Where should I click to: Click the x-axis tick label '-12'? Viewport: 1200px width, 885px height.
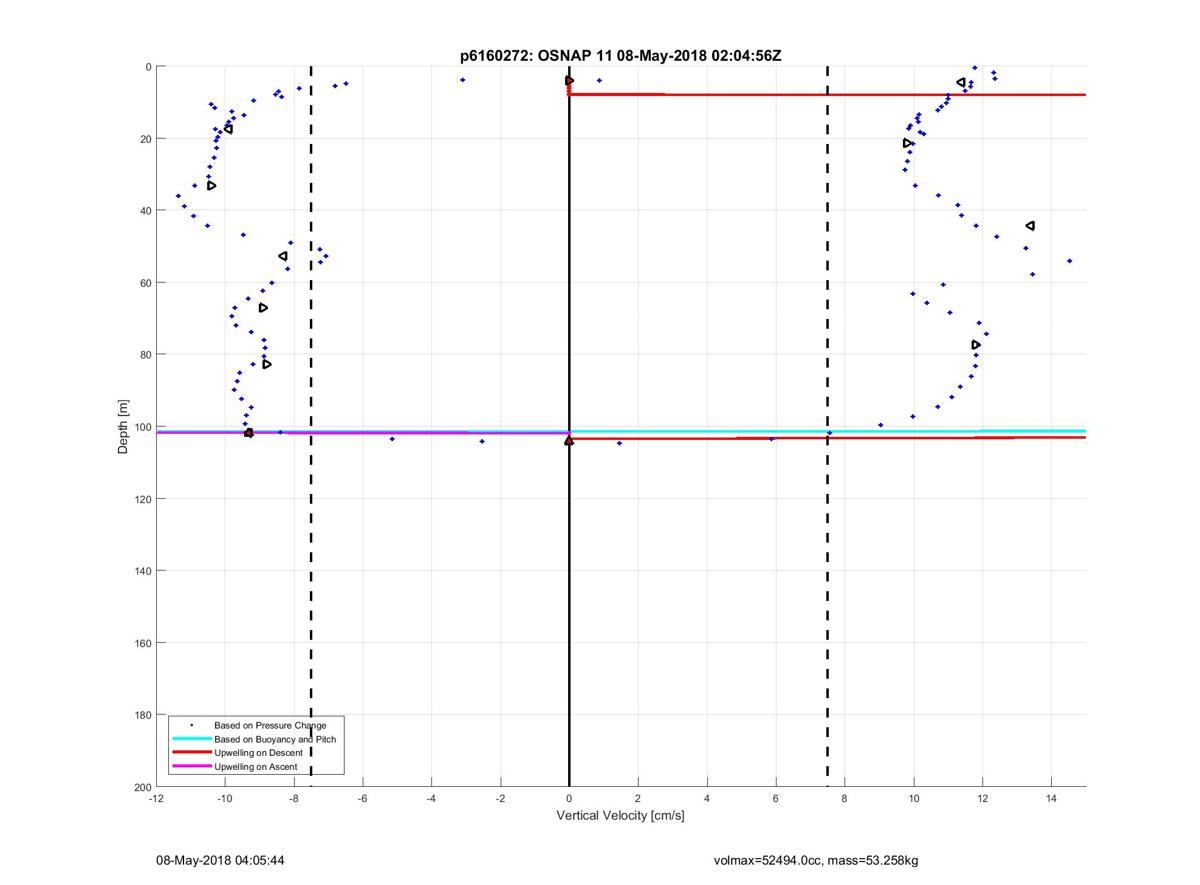156,799
